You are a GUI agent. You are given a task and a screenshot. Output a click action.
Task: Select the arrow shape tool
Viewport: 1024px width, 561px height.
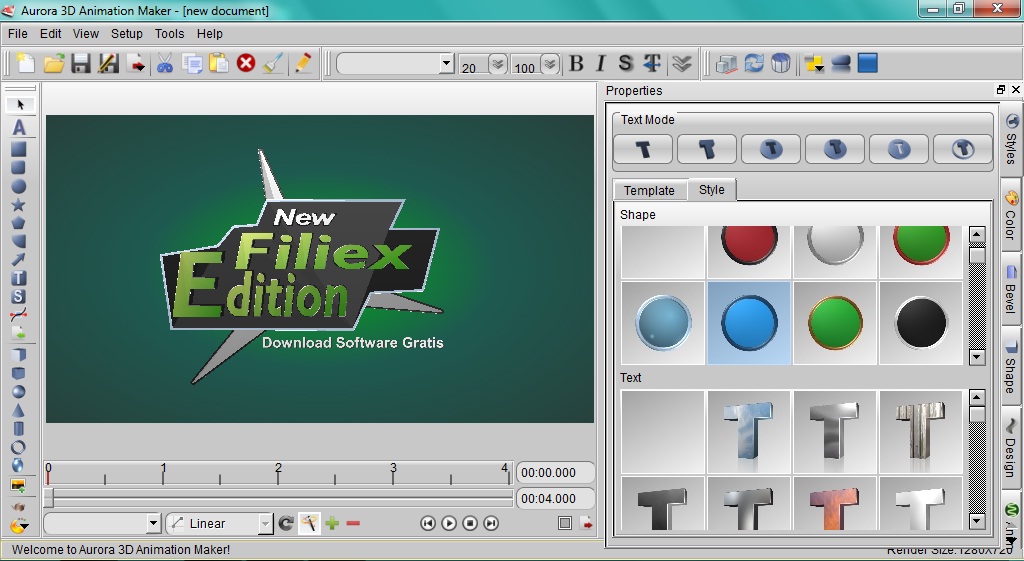tap(19, 260)
